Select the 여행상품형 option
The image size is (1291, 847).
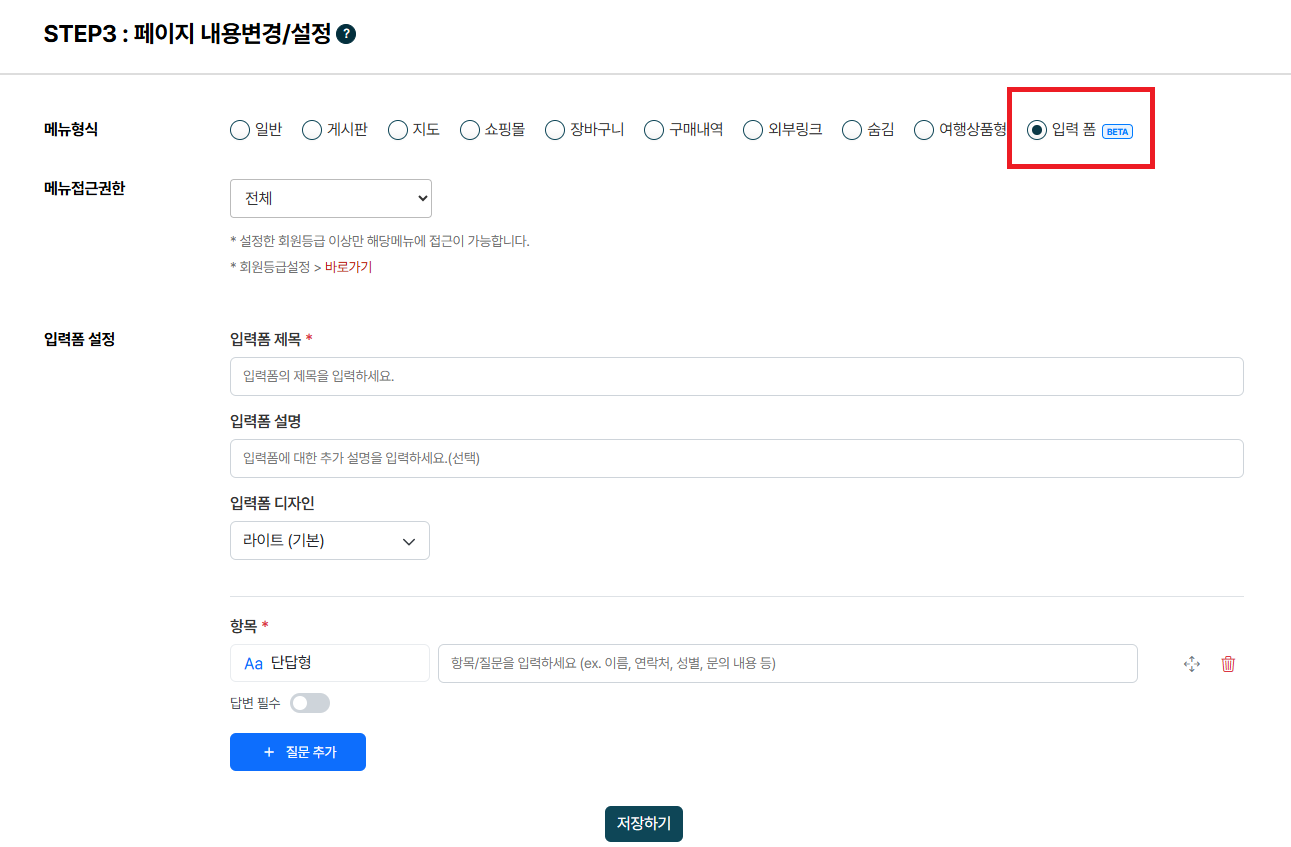(x=923, y=129)
